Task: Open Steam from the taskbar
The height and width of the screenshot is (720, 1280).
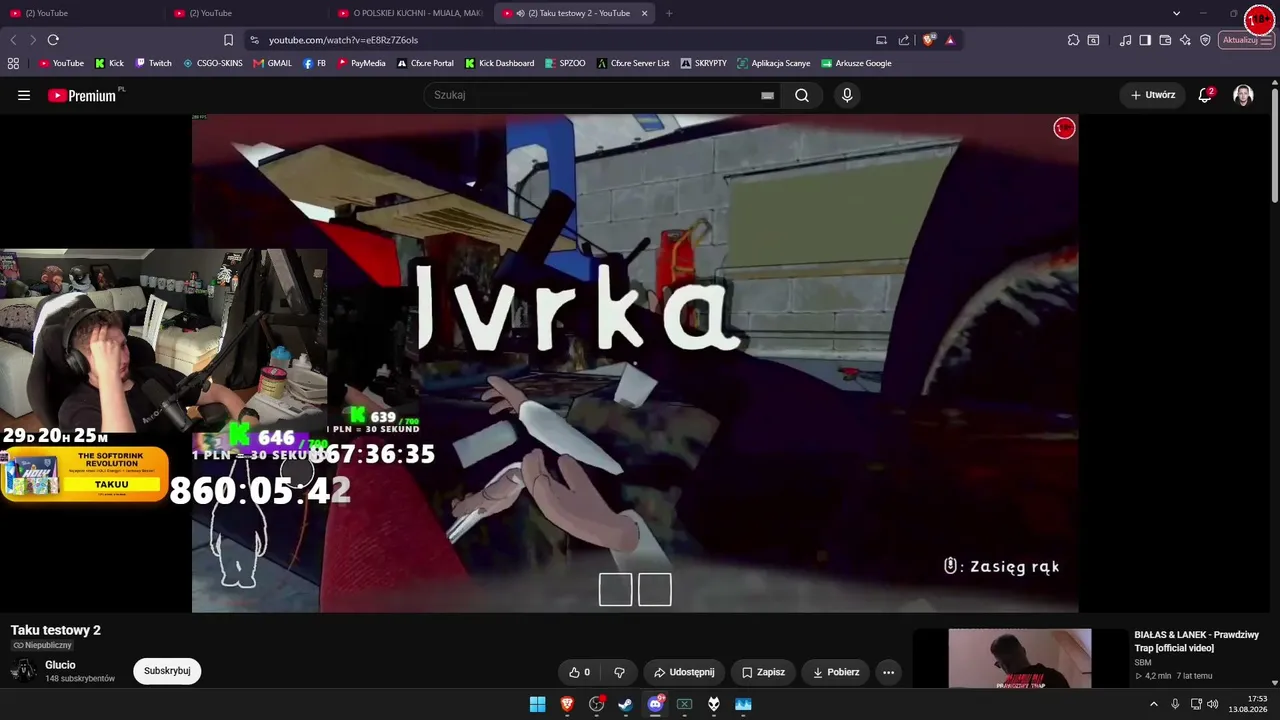Action: pyautogui.click(x=625, y=704)
